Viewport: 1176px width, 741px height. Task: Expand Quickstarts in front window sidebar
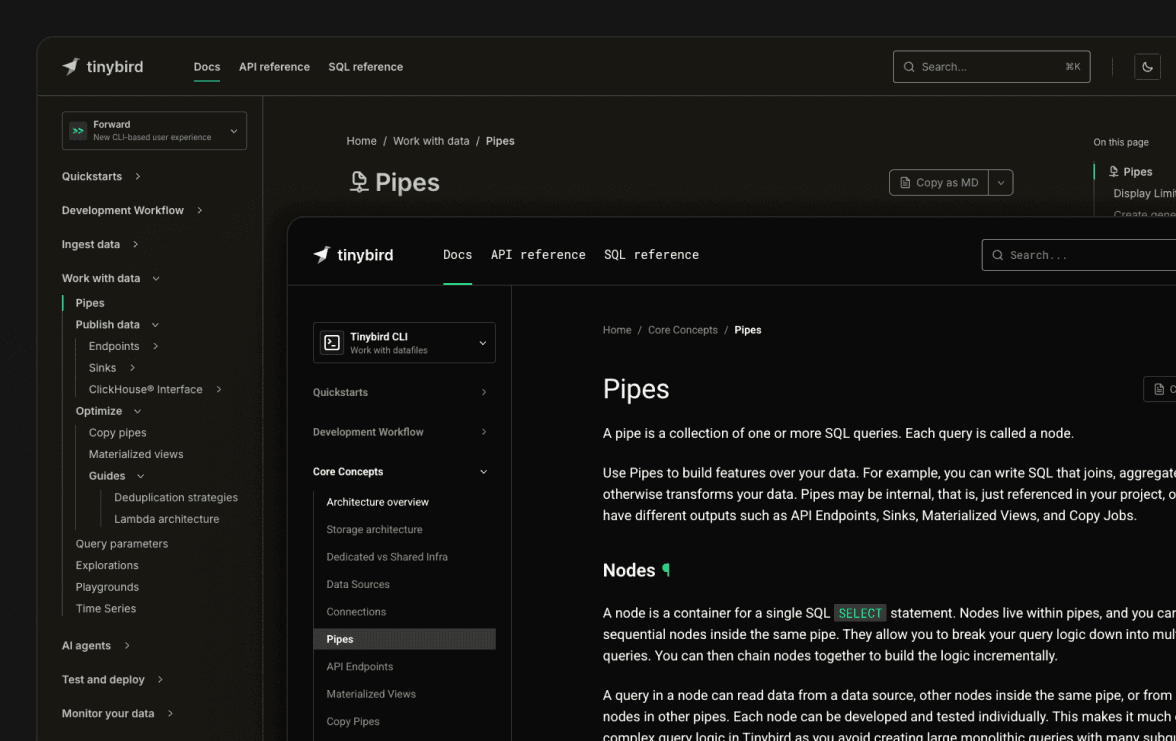[484, 392]
